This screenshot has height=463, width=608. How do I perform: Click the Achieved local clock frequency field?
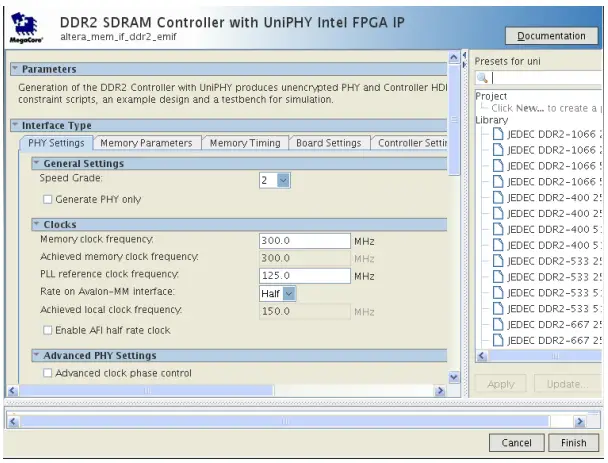point(305,311)
